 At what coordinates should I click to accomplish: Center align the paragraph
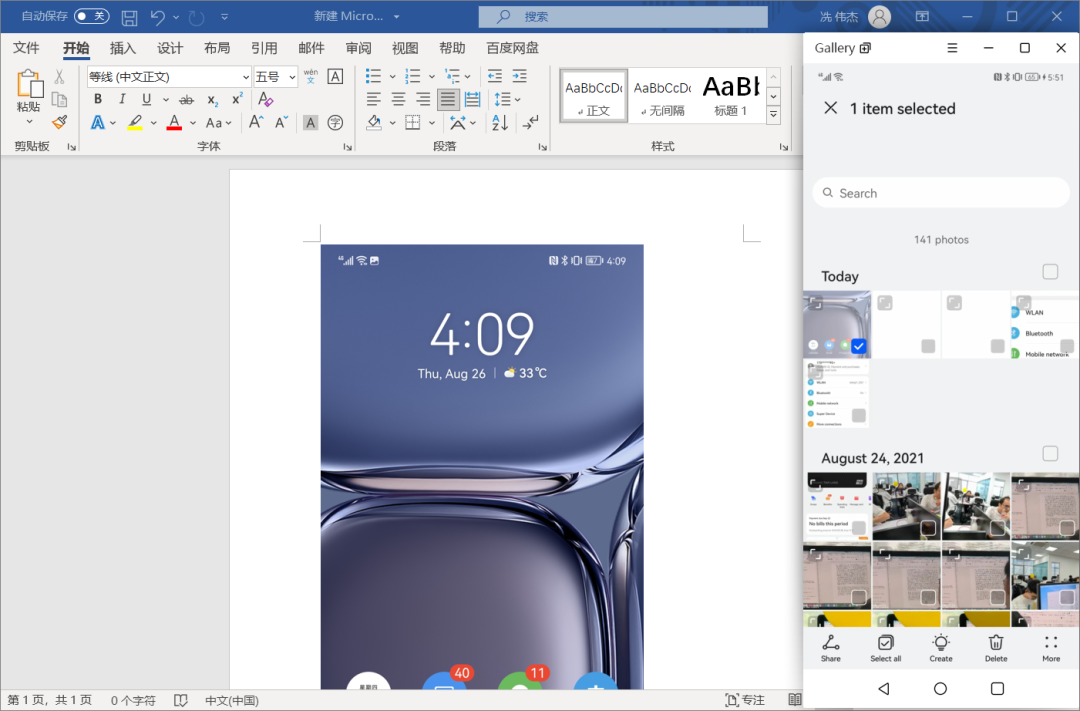click(x=398, y=99)
